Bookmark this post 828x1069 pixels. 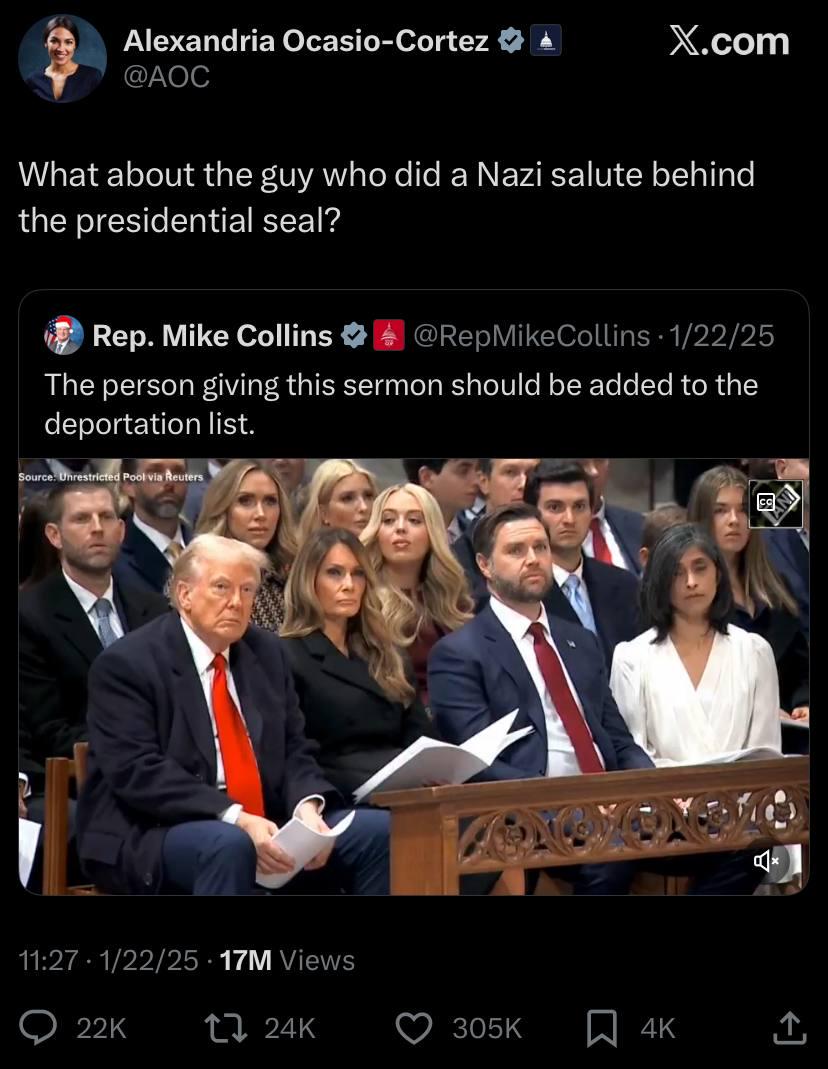[602, 1028]
